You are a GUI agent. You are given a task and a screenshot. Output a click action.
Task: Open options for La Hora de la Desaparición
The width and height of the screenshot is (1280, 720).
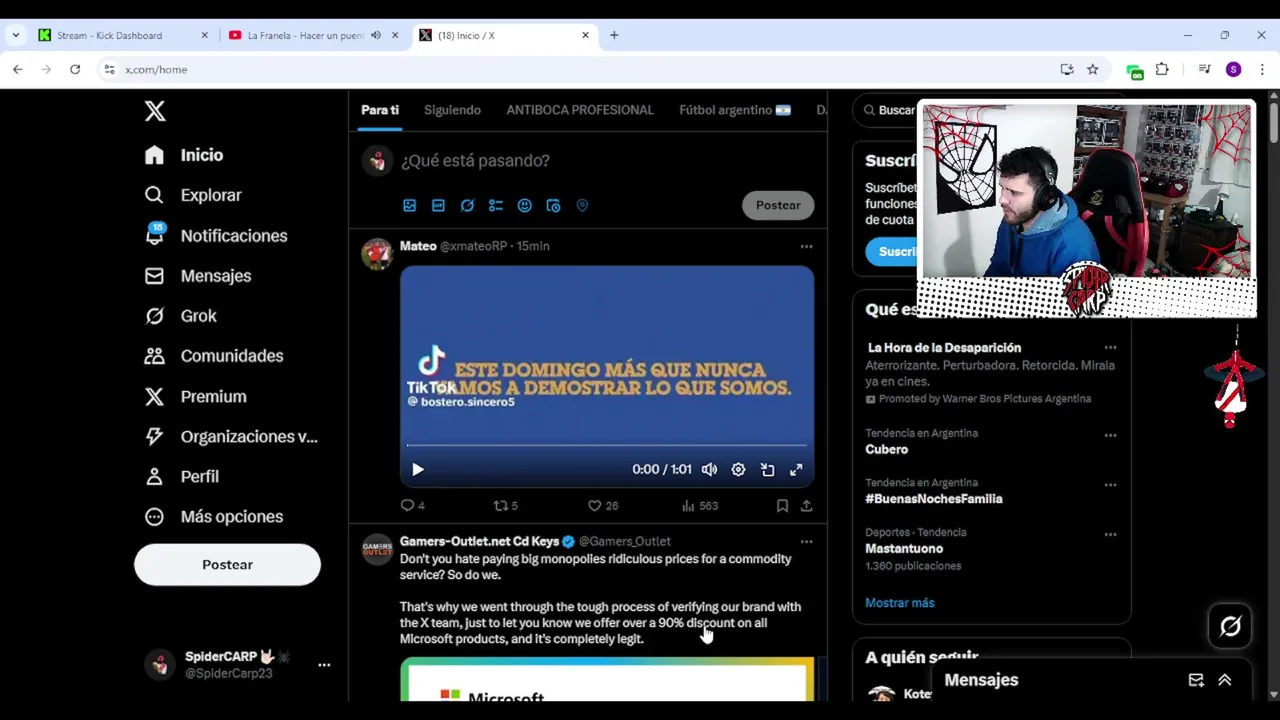coord(1110,348)
